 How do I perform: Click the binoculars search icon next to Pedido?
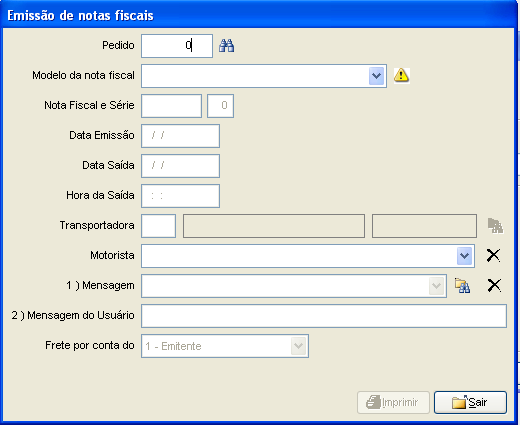(x=227, y=46)
